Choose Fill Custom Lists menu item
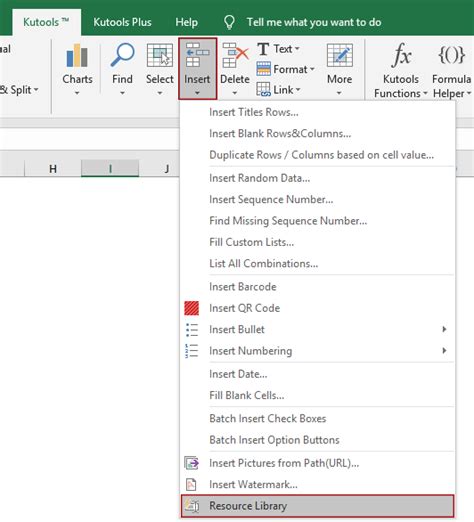The height and width of the screenshot is (522, 474). tap(317, 242)
